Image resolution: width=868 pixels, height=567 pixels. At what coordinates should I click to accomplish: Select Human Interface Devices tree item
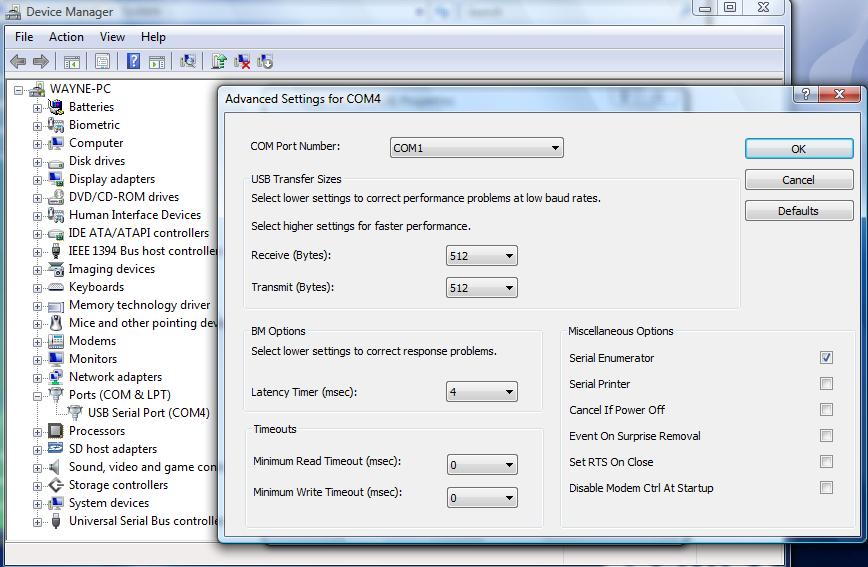(135, 215)
